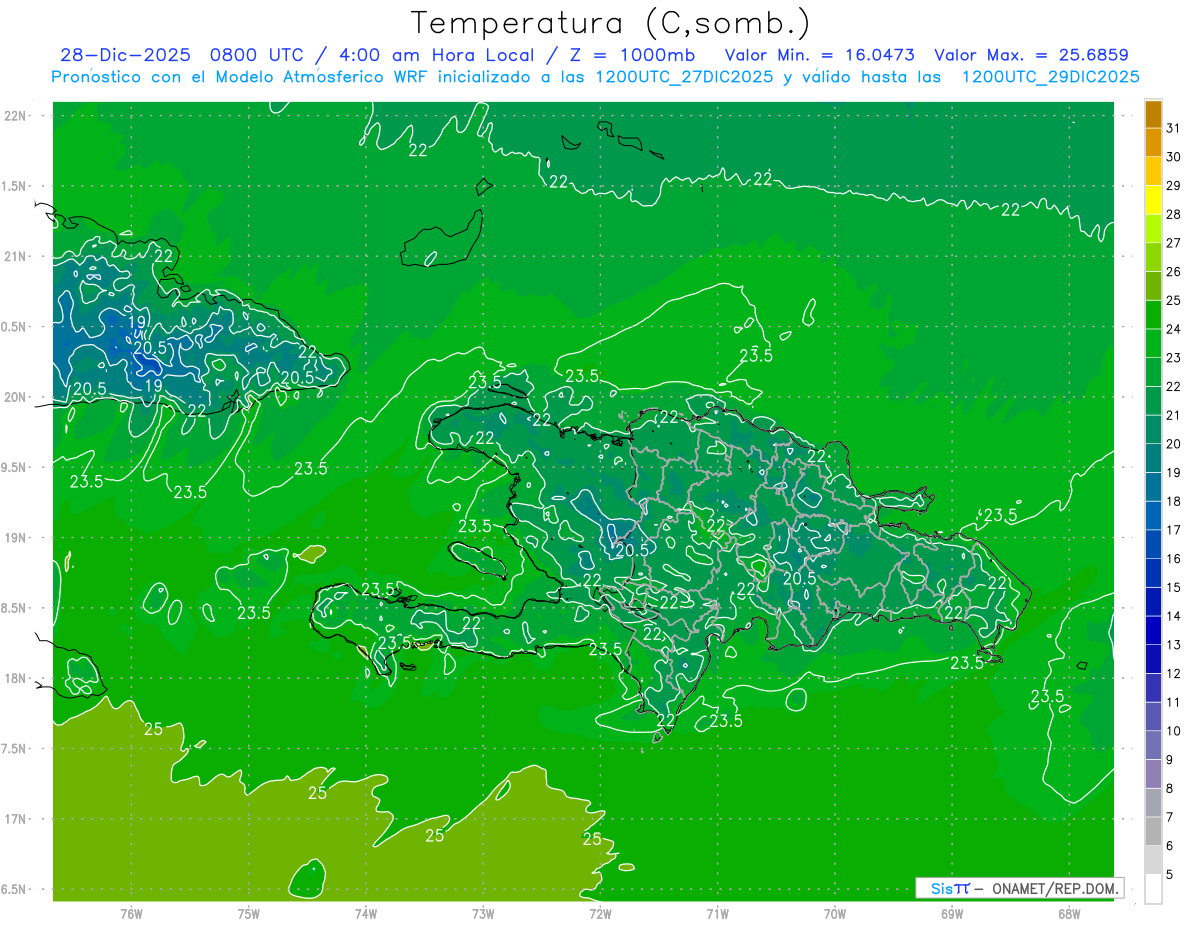Pick the yellow color bar segment between 28 and 29
The image size is (1200, 927).
coord(1153,200)
